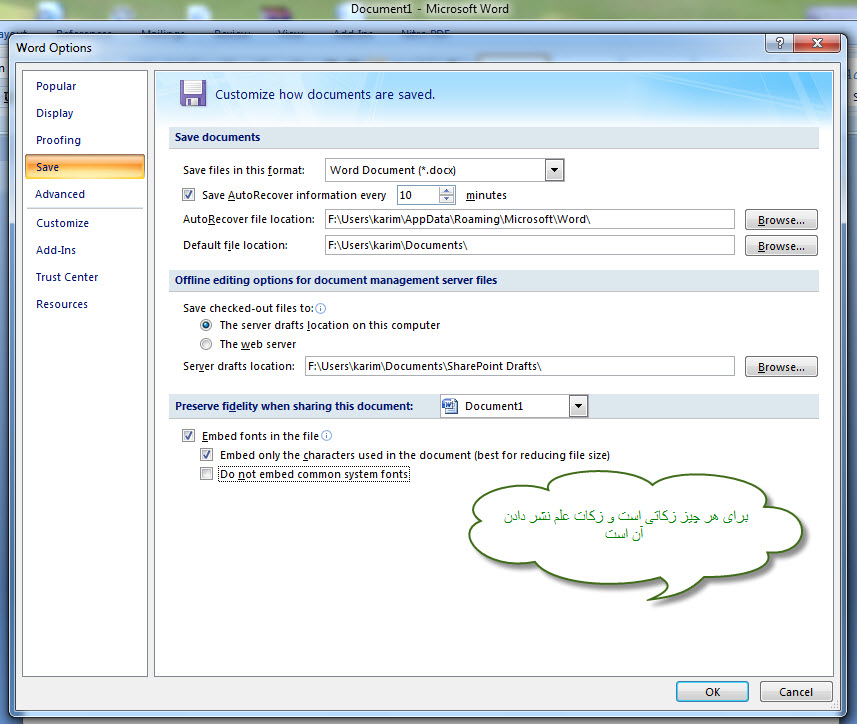Click the info icon beside Save checked-out files
The height and width of the screenshot is (724, 857).
point(321,309)
